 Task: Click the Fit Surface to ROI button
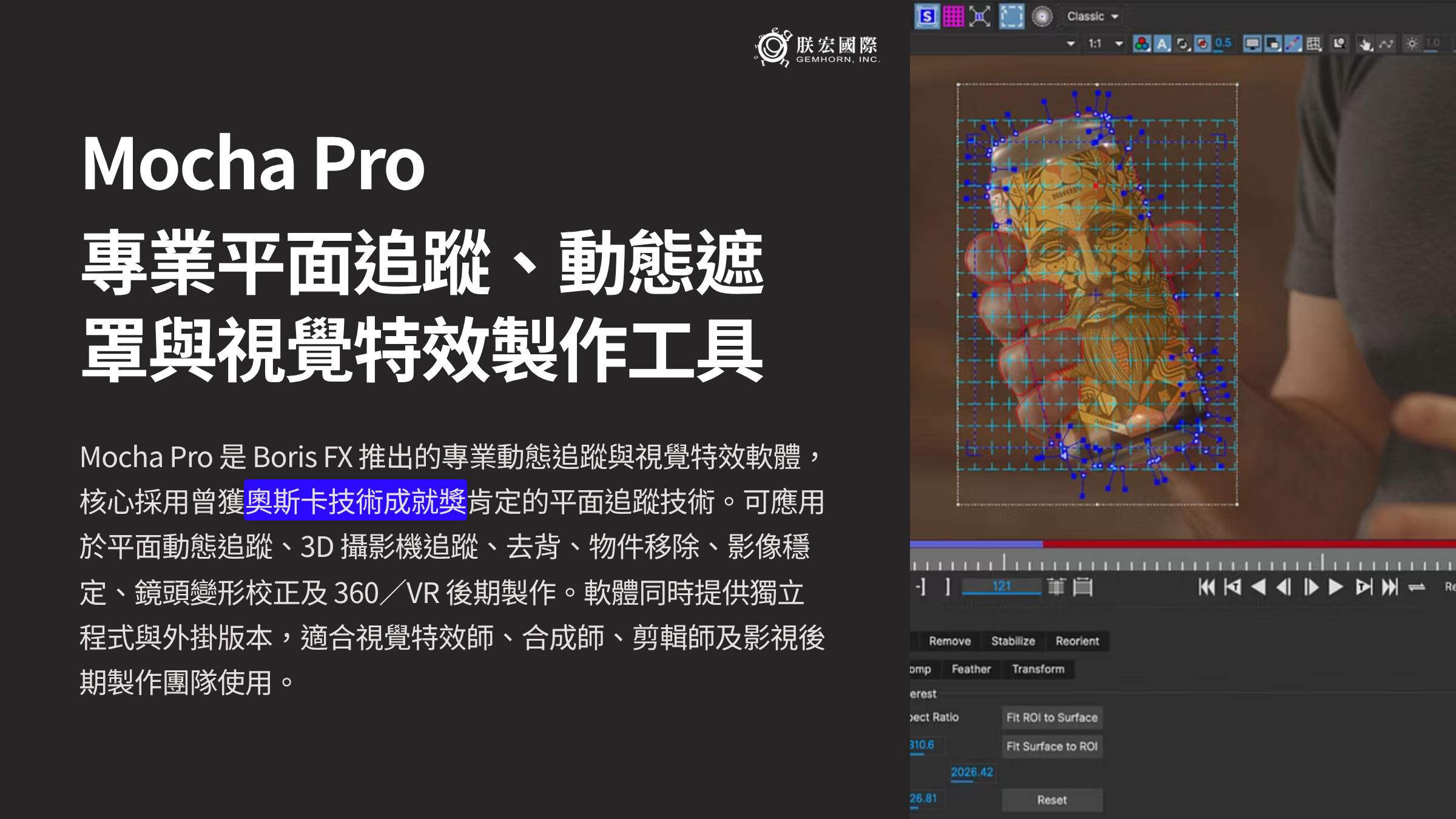tap(1051, 746)
